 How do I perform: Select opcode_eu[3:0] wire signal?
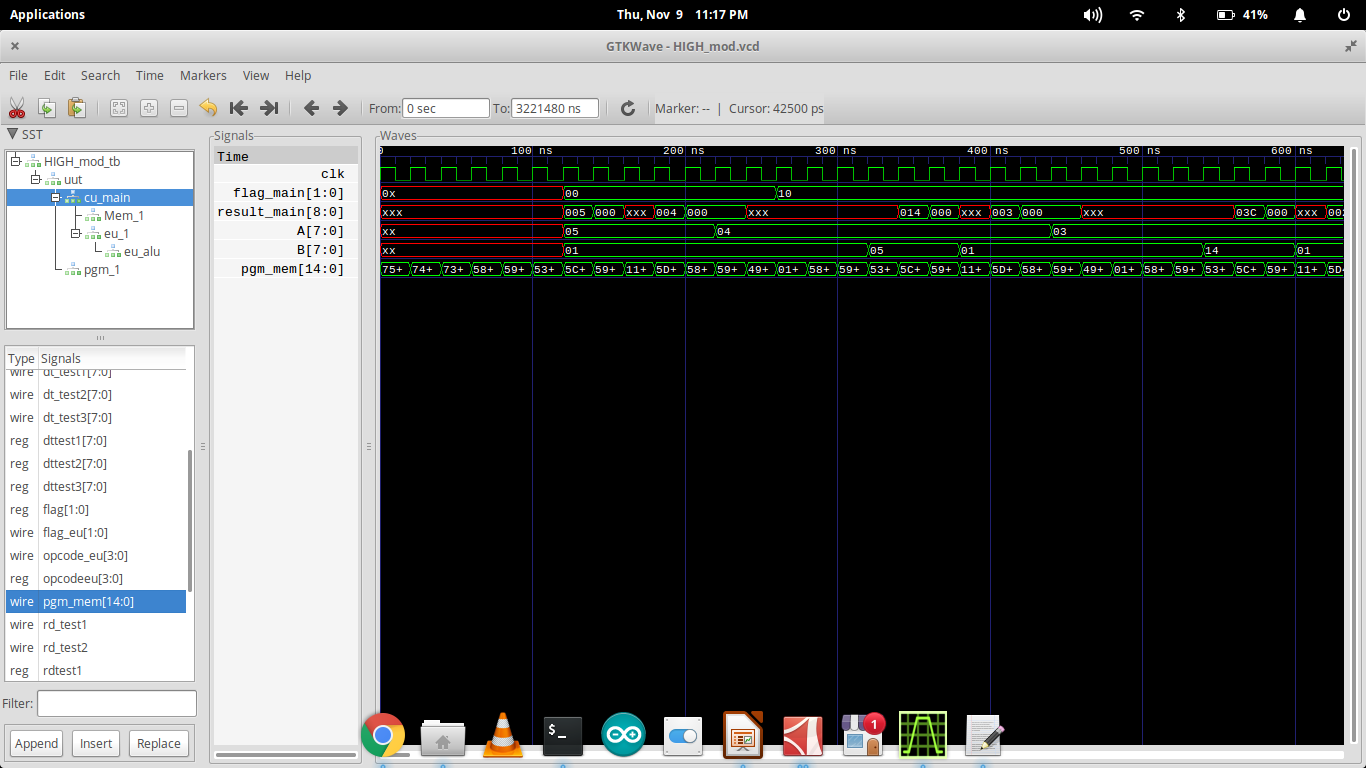[x=96, y=555]
